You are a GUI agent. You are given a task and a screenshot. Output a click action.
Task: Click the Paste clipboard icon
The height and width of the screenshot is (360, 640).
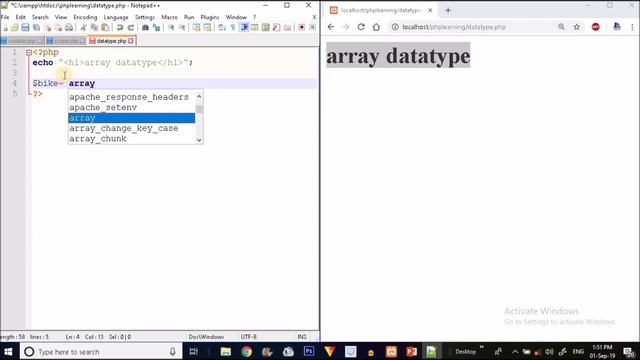[x=105, y=28]
